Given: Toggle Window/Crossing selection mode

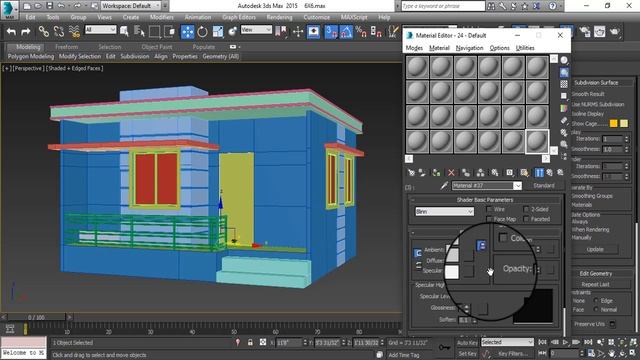Looking at the screenshot, I should 169,31.
